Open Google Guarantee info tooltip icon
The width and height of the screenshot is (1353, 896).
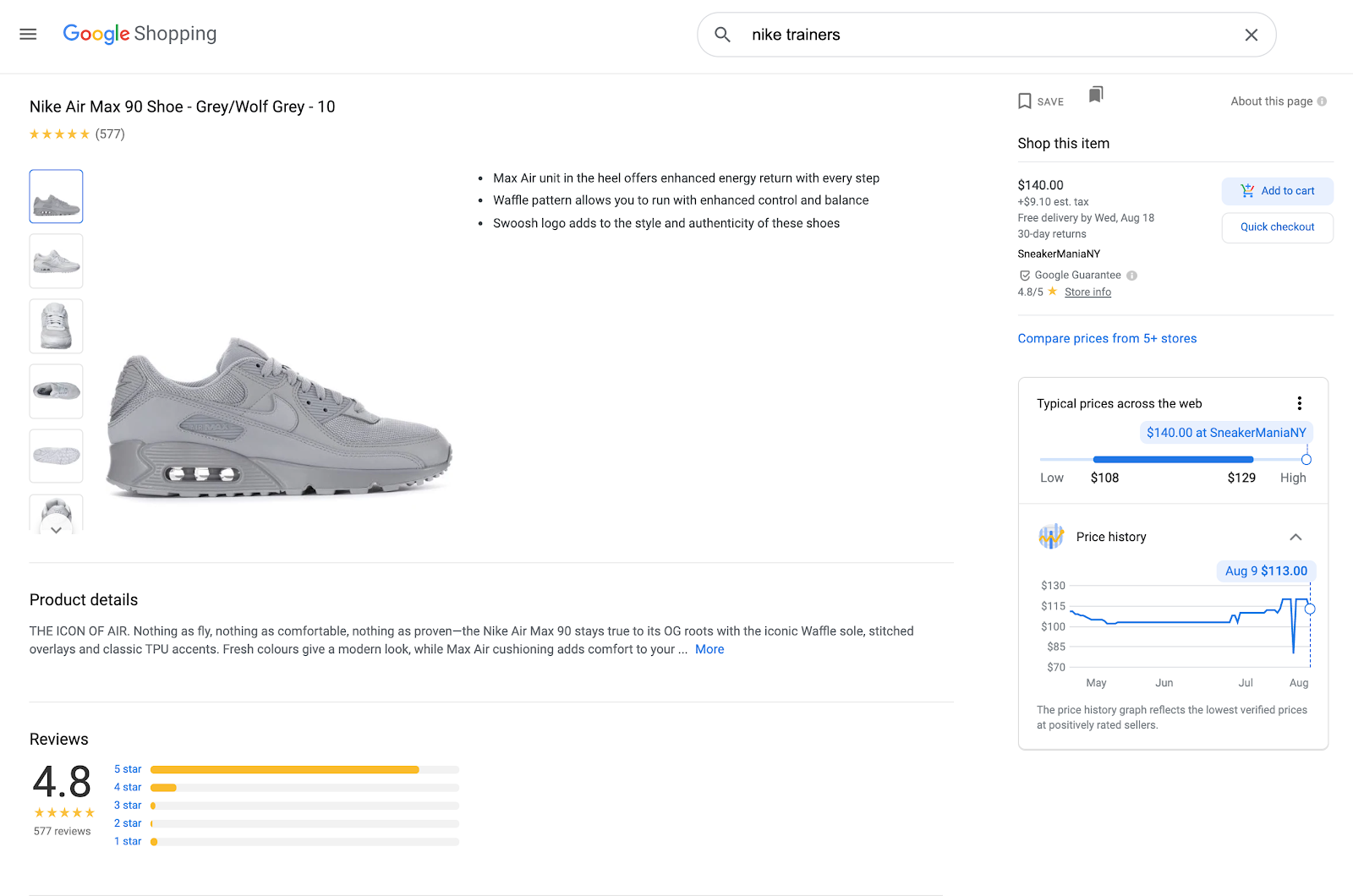pos(1132,276)
